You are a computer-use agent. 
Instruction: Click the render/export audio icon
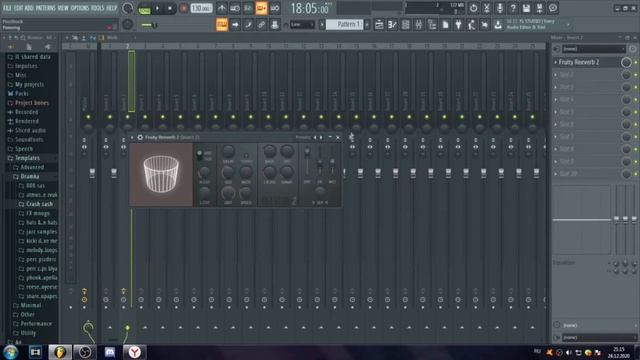(x=539, y=8)
